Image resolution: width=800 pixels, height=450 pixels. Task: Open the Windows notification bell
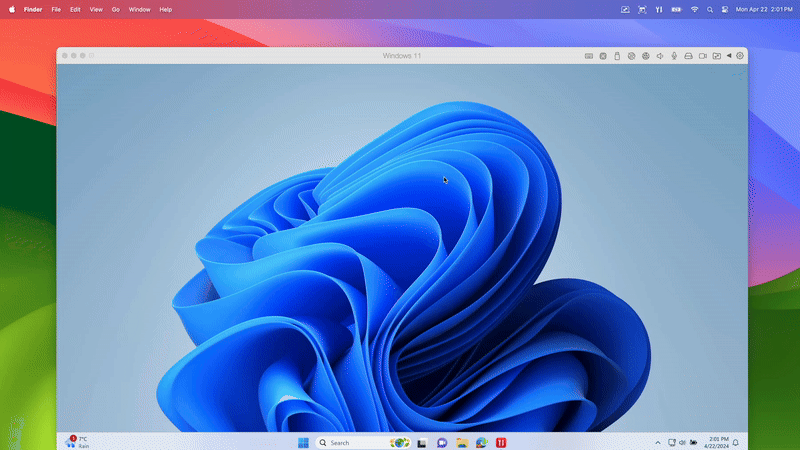click(x=736, y=442)
